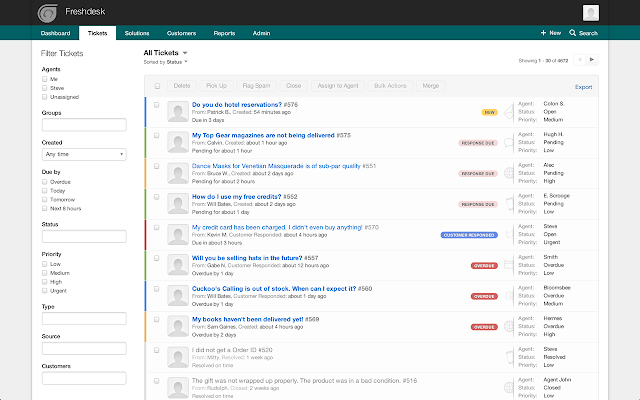
Task: Click the Status filter field
Action: [84, 236]
